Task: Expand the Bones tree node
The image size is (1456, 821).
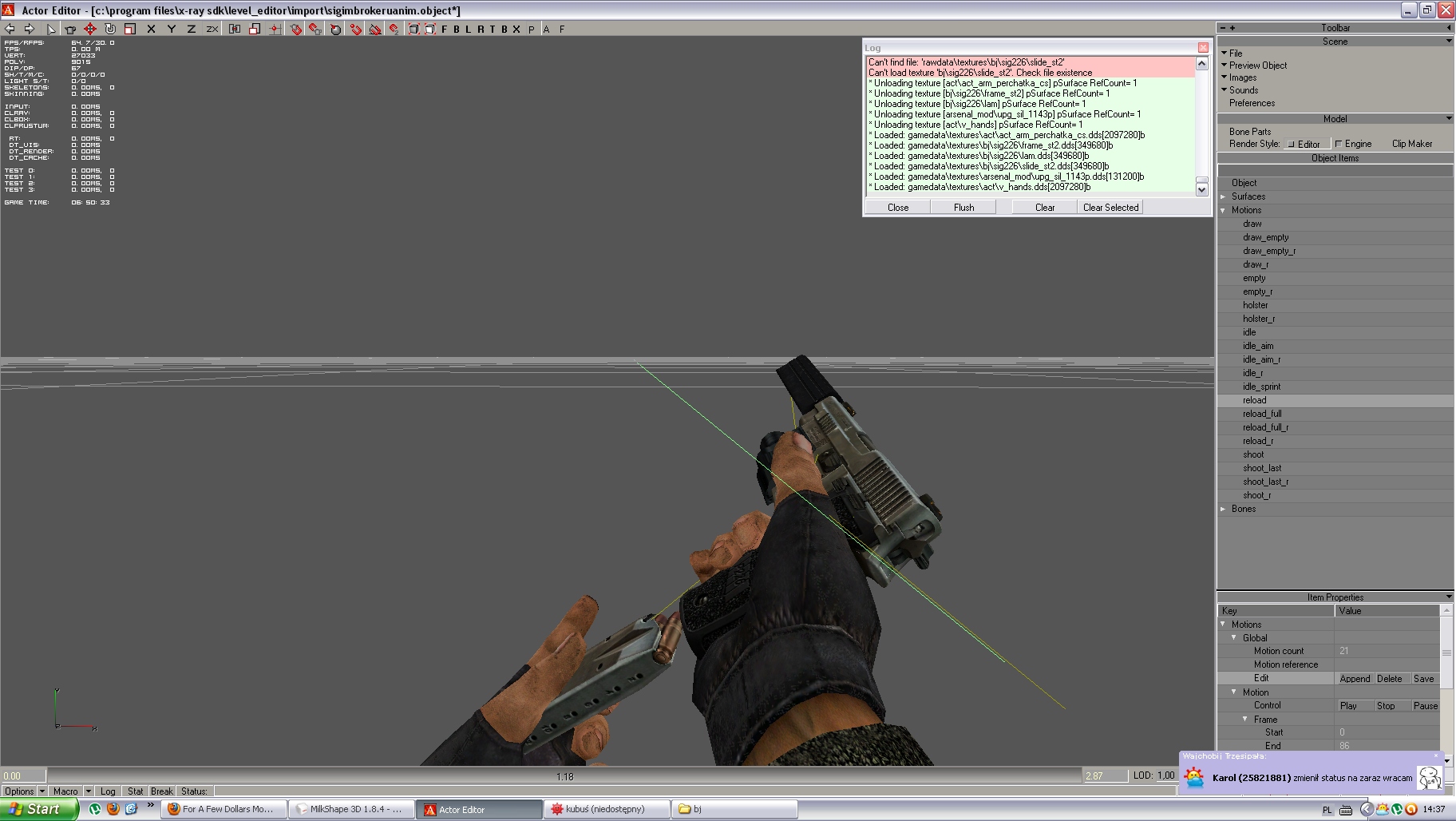Action: pyautogui.click(x=1223, y=509)
